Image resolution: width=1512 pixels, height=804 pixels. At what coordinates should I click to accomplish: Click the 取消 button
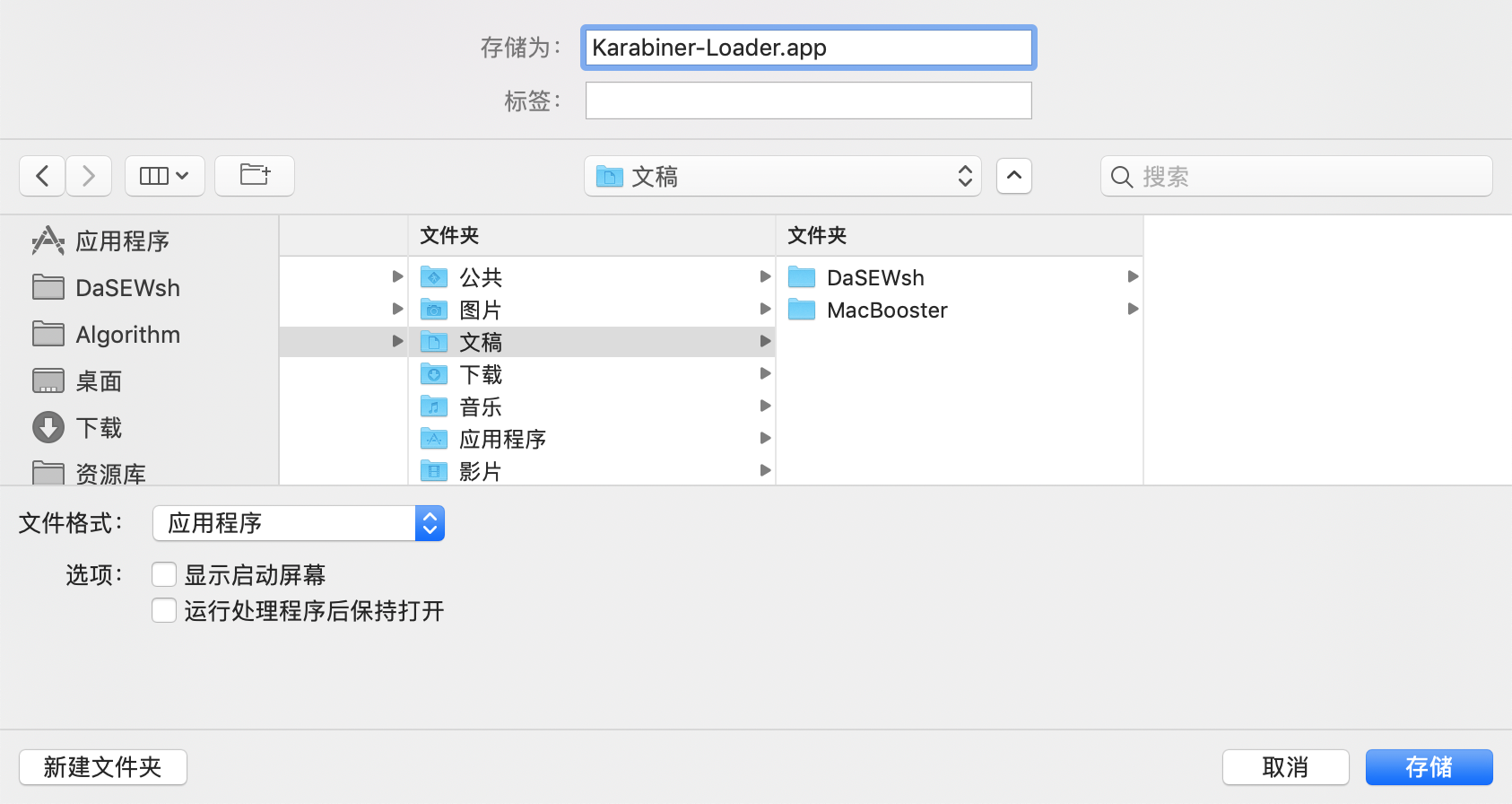[x=1285, y=767]
